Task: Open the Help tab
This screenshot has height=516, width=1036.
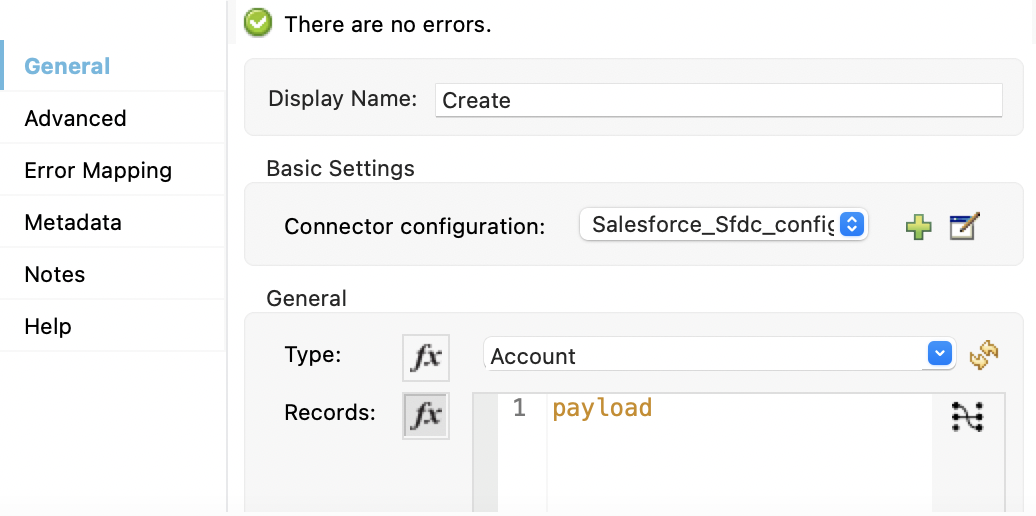Action: click(48, 326)
